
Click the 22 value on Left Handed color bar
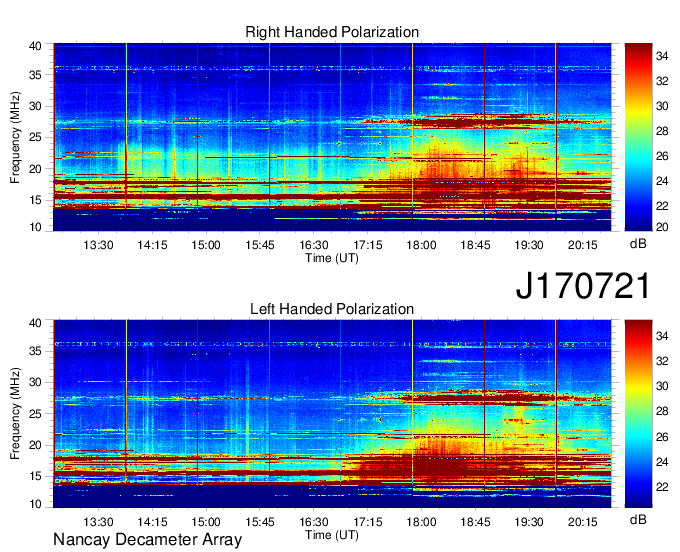[662, 487]
